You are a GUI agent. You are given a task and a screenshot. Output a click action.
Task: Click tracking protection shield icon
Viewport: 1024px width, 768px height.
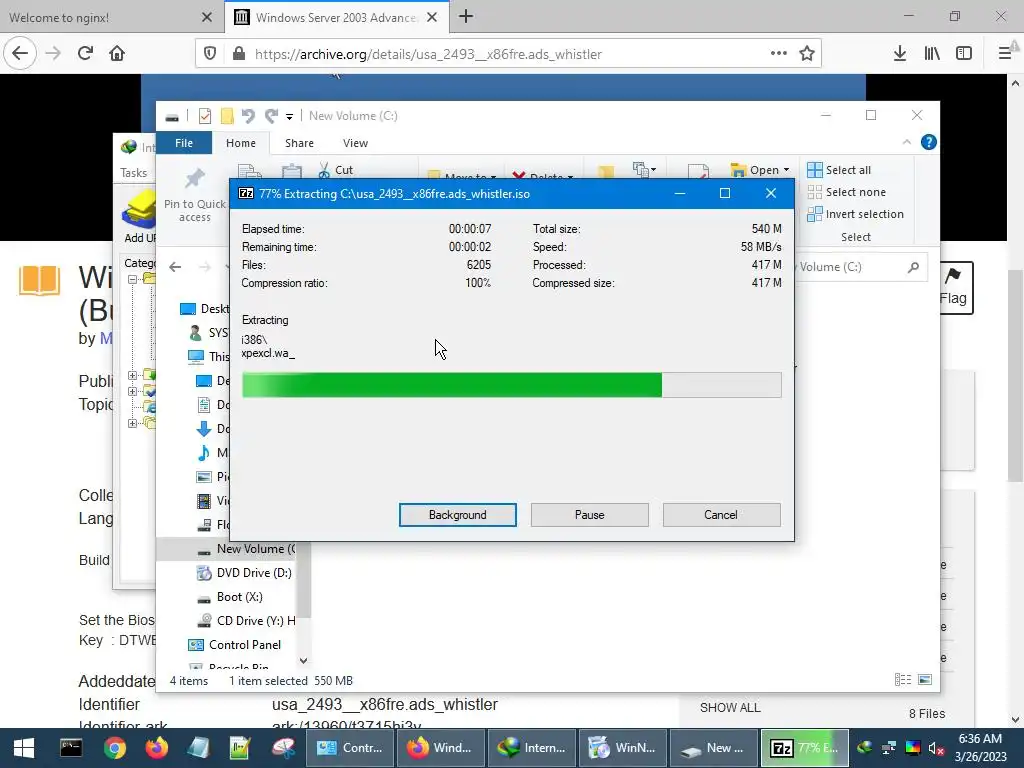210,54
